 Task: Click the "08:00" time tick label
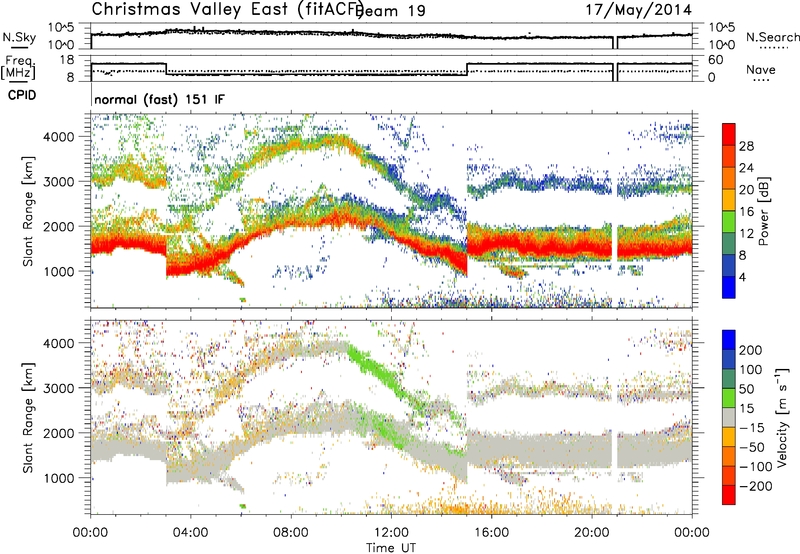coord(291,533)
